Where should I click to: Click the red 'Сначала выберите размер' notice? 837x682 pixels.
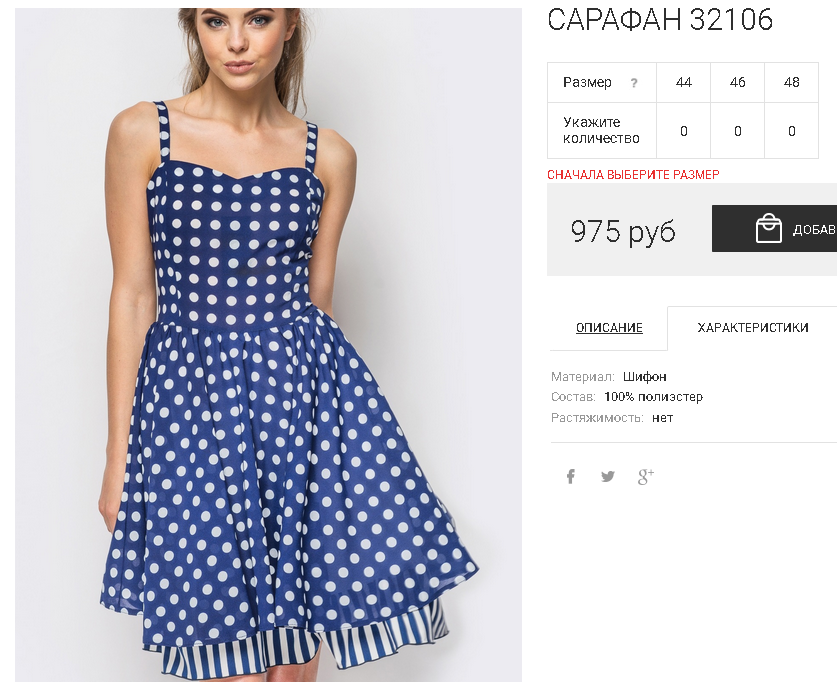[633, 175]
